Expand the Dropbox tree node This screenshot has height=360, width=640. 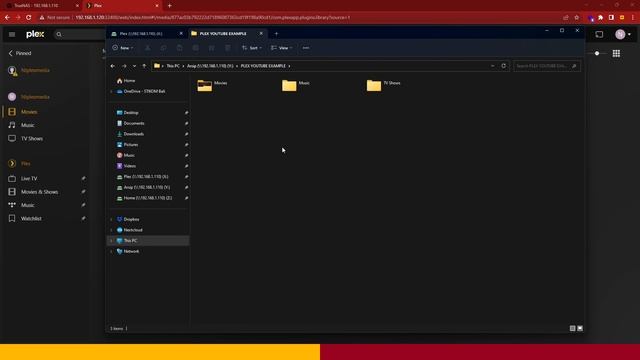pos(111,219)
